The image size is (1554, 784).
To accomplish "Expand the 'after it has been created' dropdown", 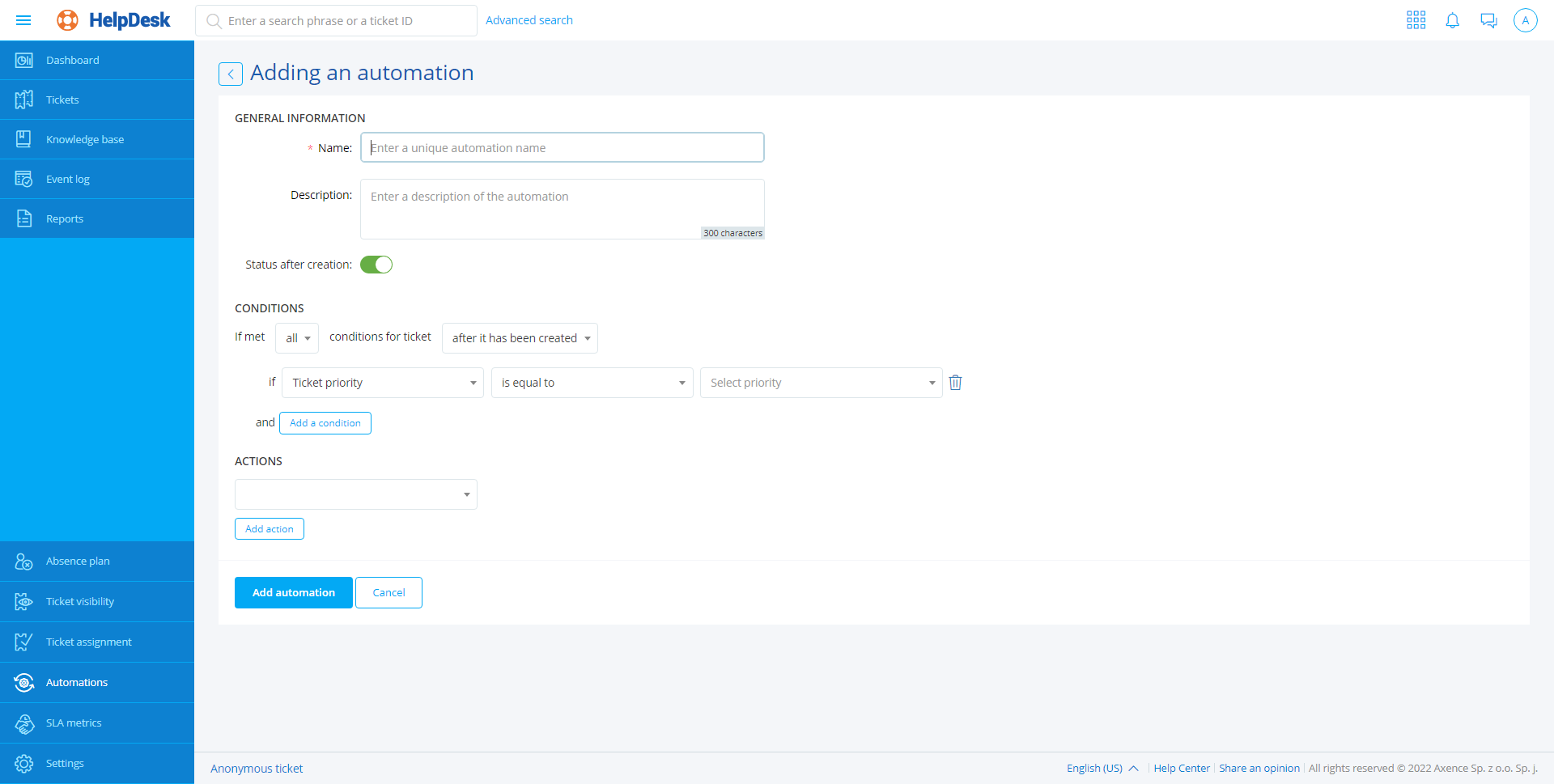I will (520, 338).
